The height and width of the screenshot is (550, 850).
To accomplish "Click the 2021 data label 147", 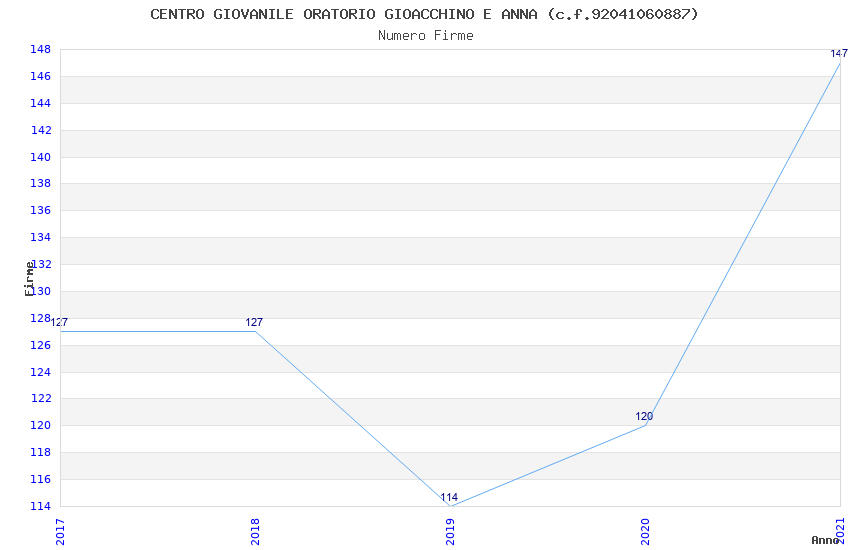I will [839, 54].
